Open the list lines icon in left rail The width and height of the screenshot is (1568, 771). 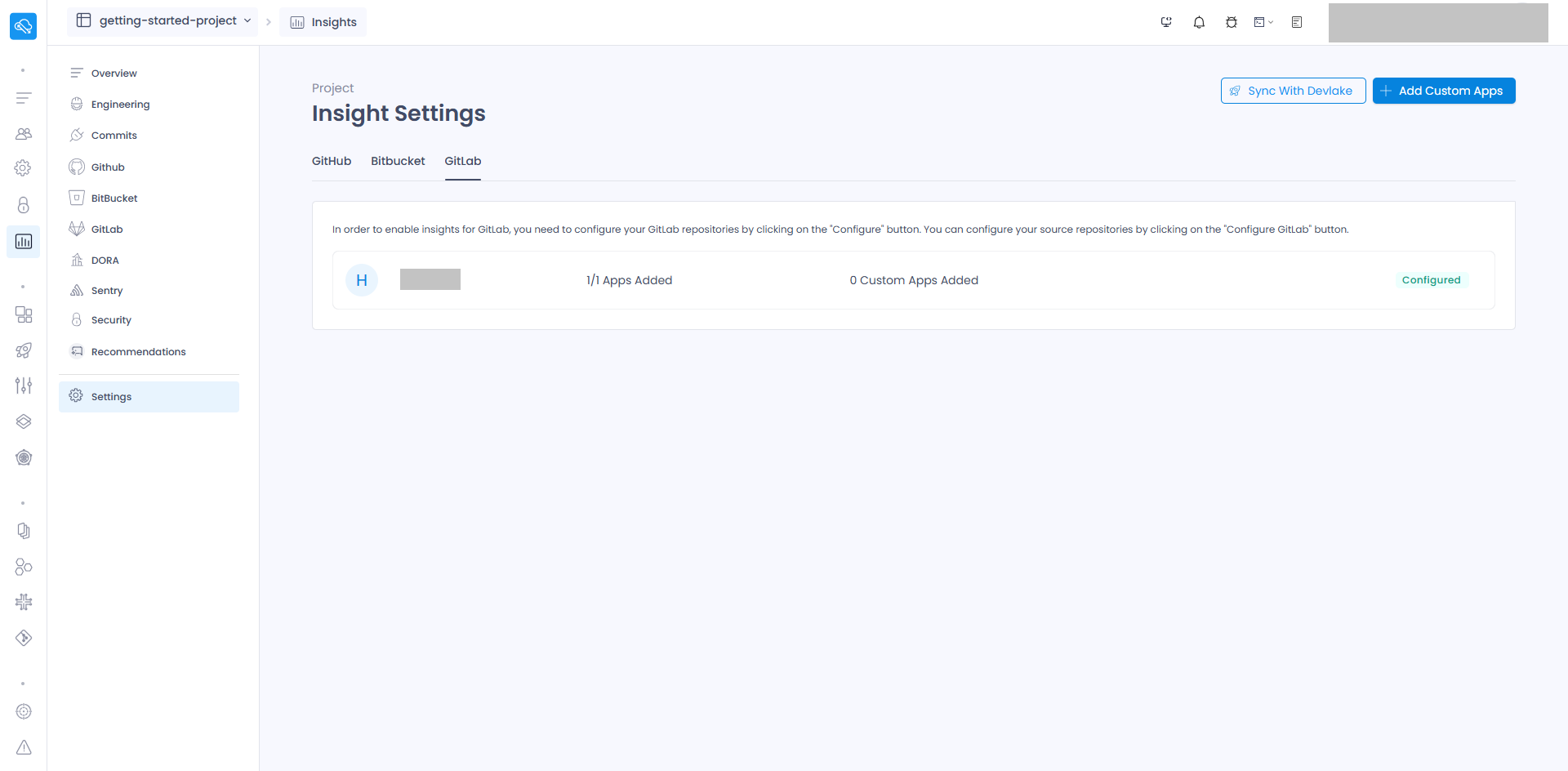coord(24,98)
